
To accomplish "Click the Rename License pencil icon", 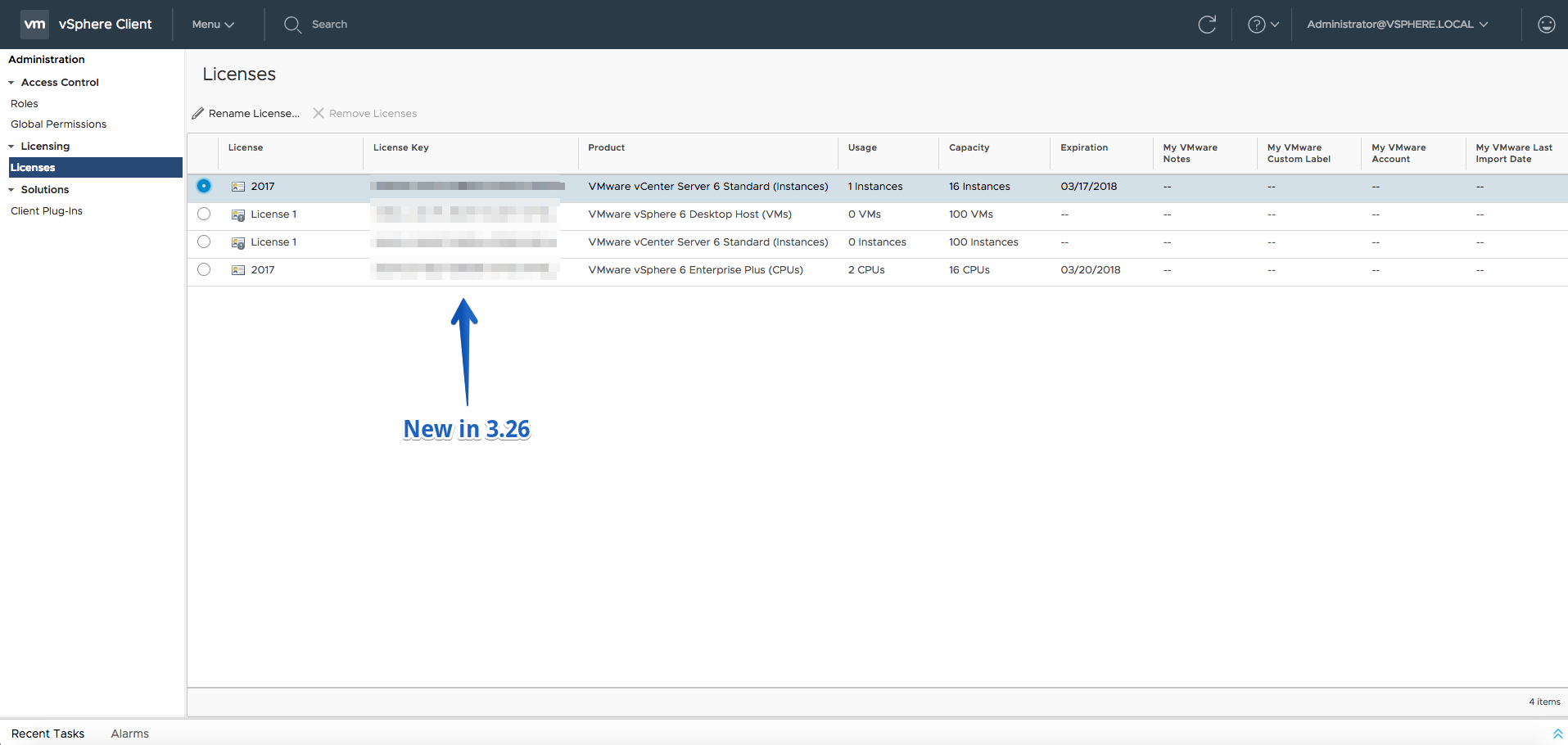I will click(198, 113).
